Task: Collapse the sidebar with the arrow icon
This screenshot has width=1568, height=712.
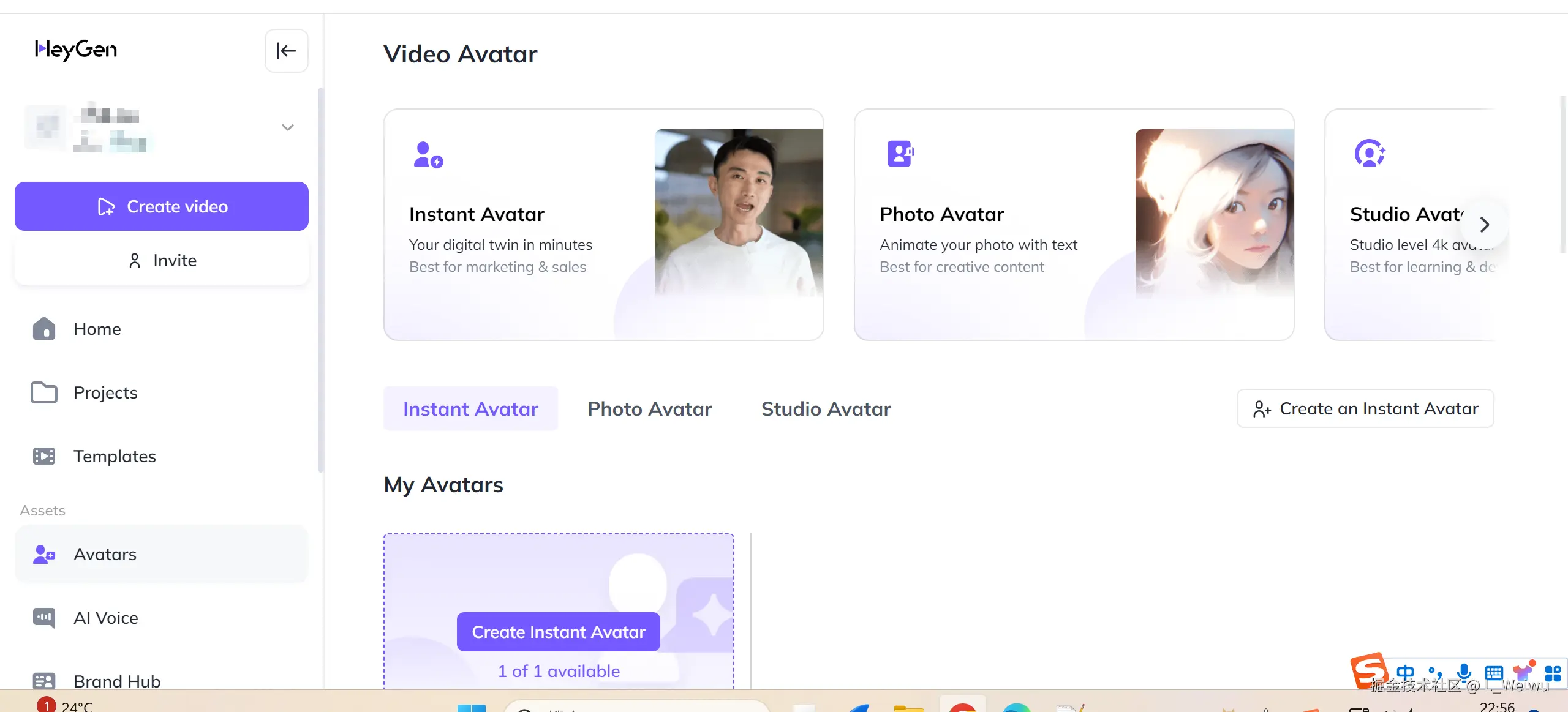Action: (286, 51)
